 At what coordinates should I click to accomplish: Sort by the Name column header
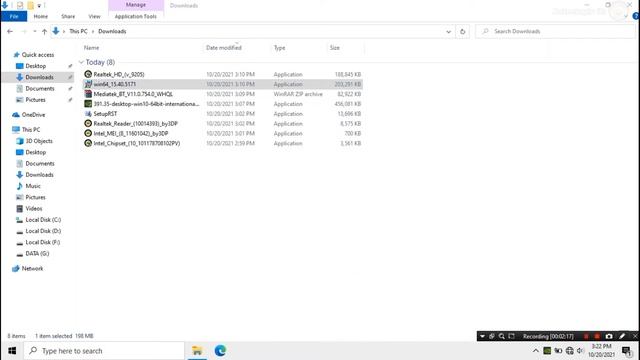(x=91, y=48)
